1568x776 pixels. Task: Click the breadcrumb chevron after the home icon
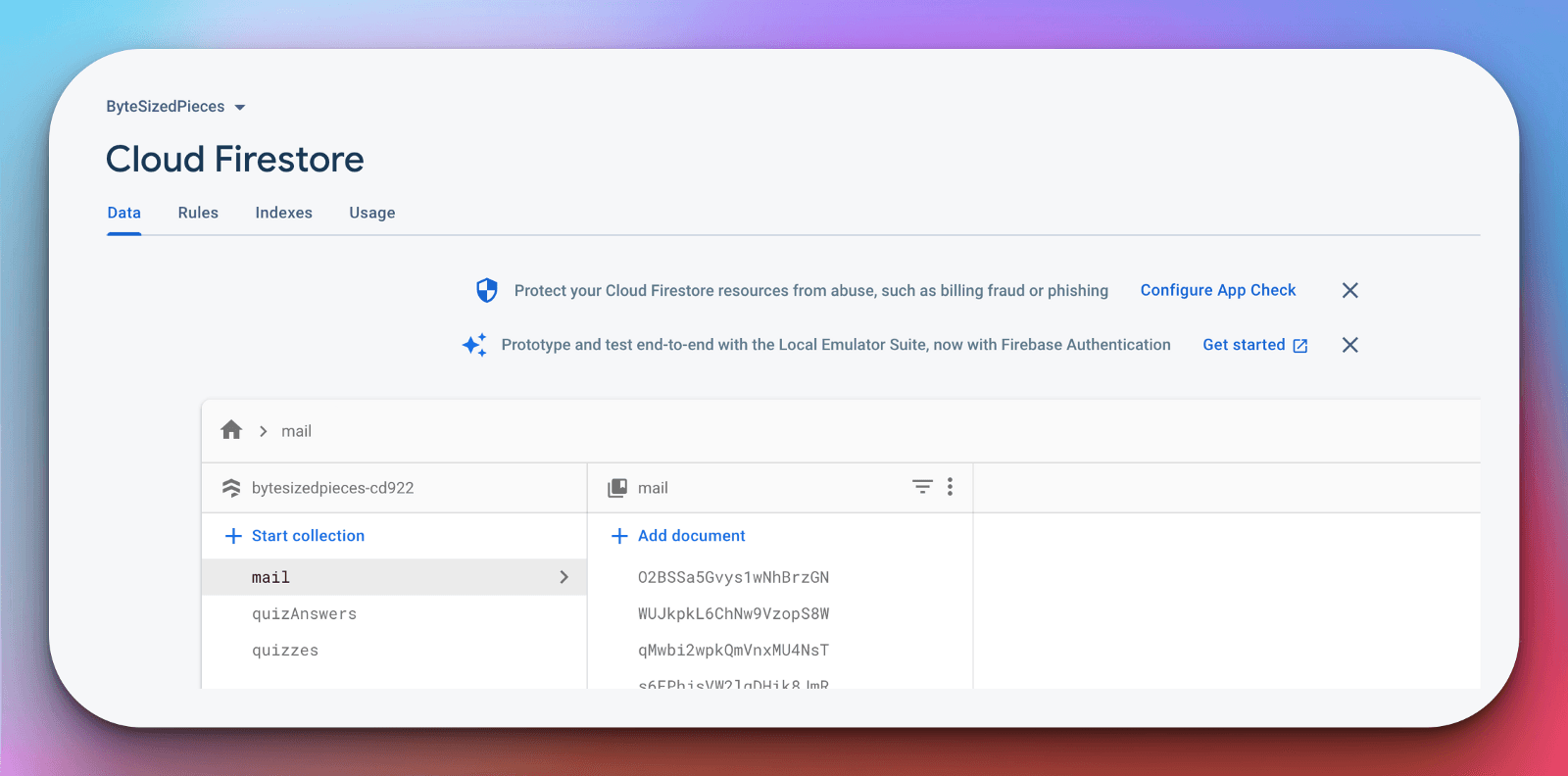[x=263, y=430]
